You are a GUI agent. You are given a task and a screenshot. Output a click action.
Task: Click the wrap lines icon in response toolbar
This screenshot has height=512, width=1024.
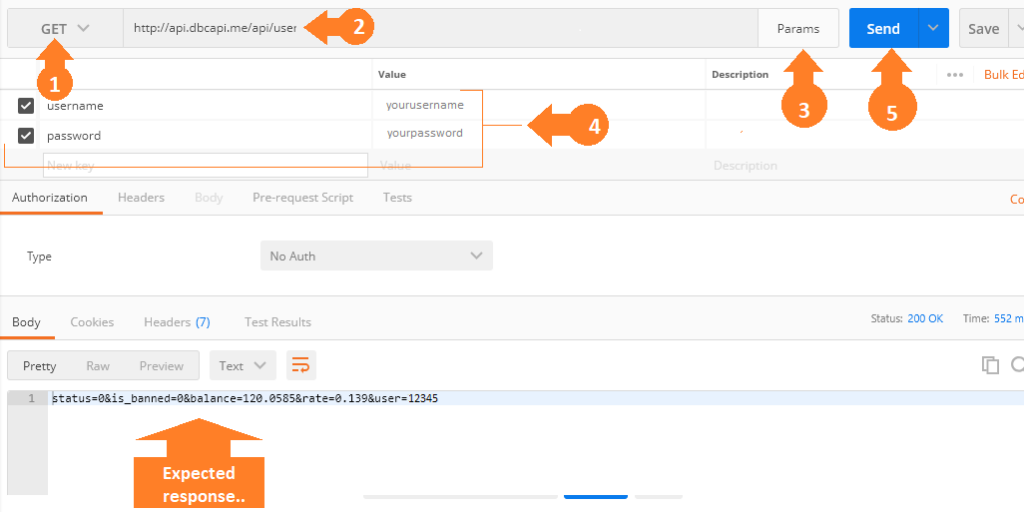tap(301, 366)
